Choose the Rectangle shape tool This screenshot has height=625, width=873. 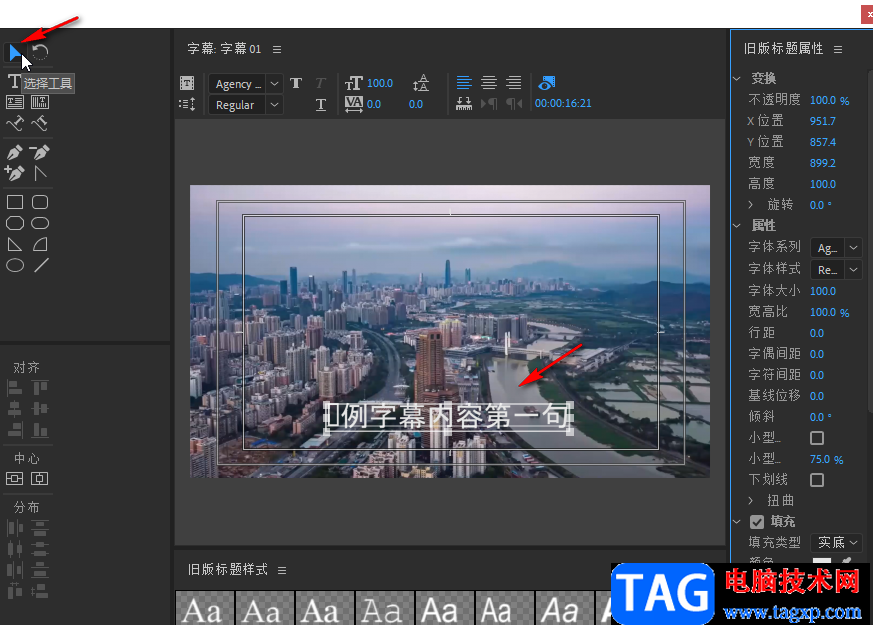tap(15, 202)
